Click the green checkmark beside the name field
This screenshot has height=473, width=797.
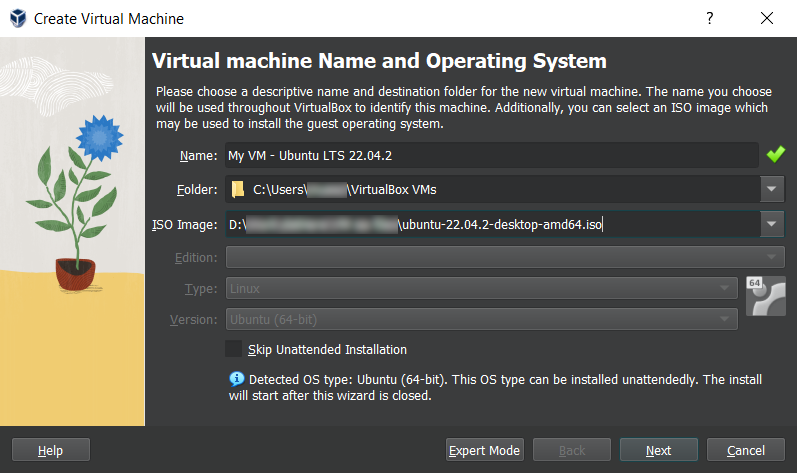(x=775, y=155)
